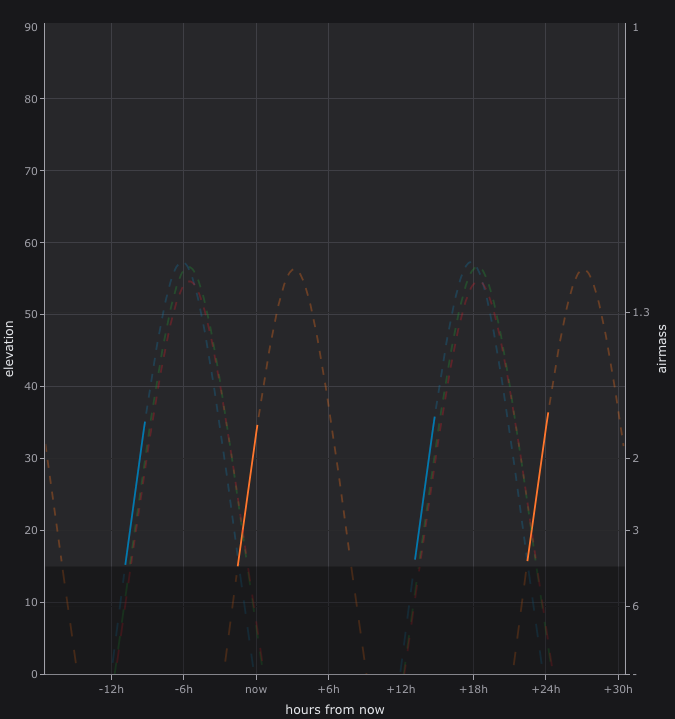675x719 pixels.
Task: Click the 'now' tick label on x-axis
Action: [256, 689]
